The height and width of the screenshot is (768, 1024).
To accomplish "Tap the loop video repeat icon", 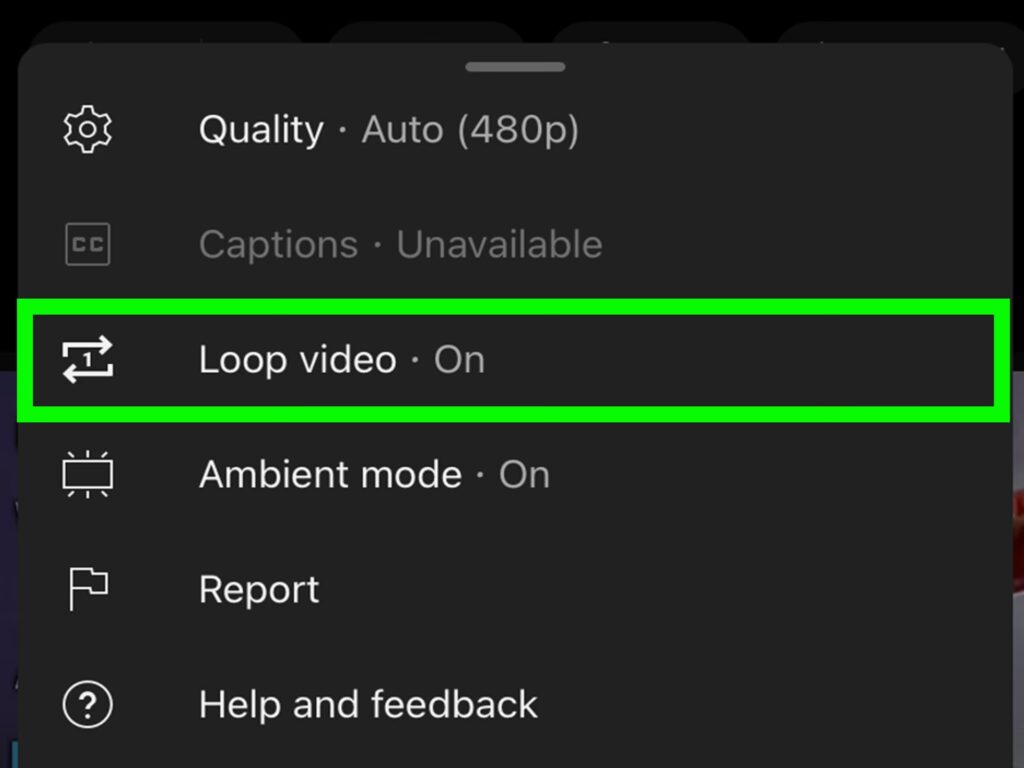I will (88, 359).
